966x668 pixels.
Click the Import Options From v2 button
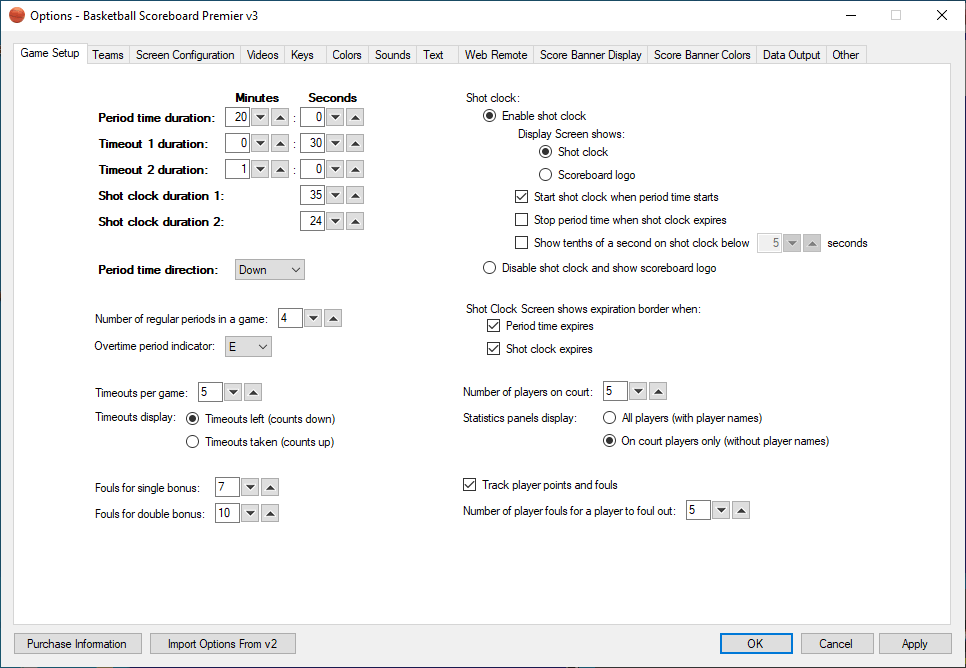tap(222, 644)
